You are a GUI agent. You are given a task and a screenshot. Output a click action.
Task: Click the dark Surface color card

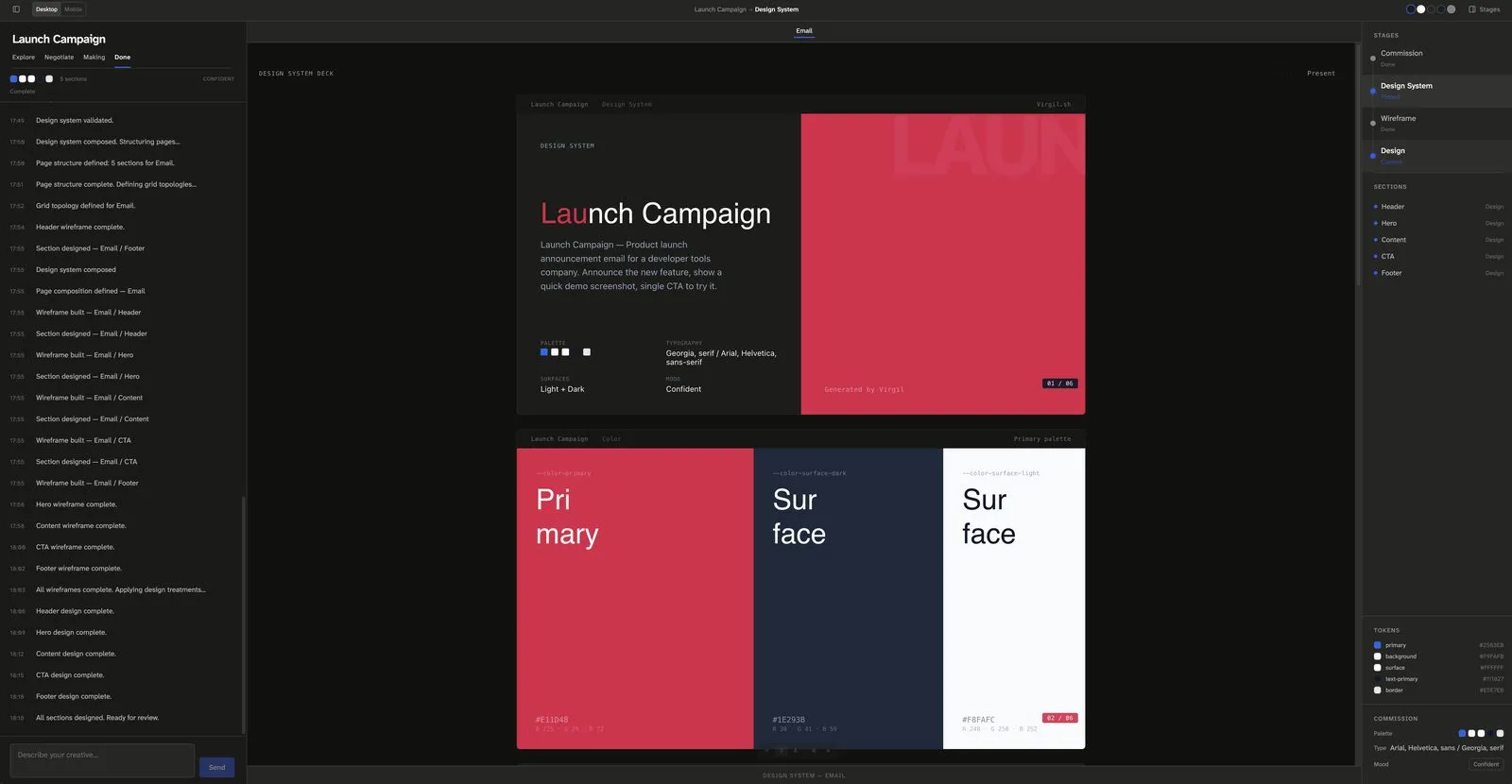[849, 599]
